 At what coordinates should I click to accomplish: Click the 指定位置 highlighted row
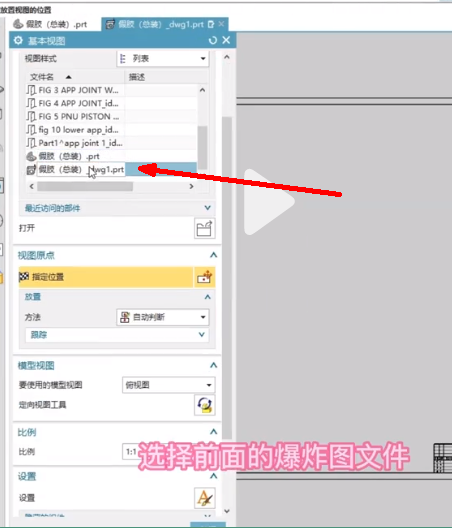(x=106, y=277)
